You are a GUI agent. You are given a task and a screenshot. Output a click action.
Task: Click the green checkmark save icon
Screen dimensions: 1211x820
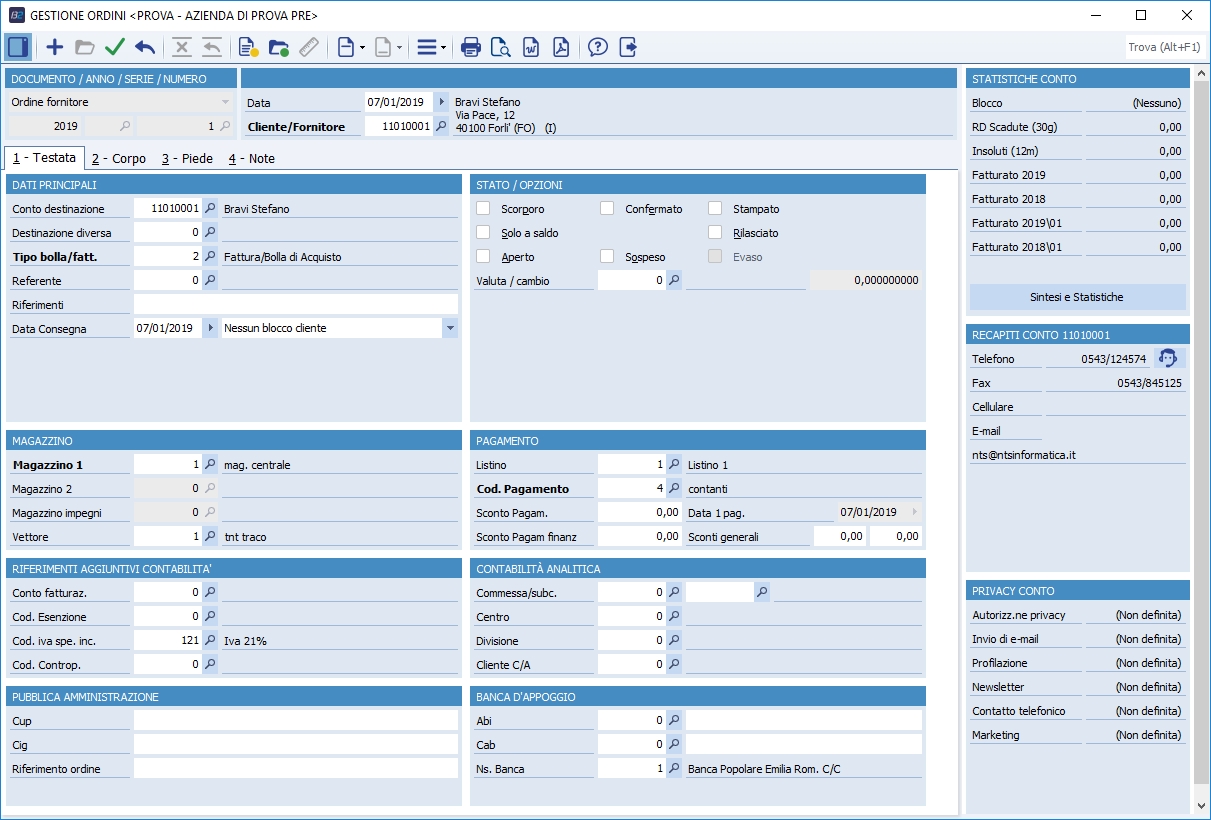(115, 47)
